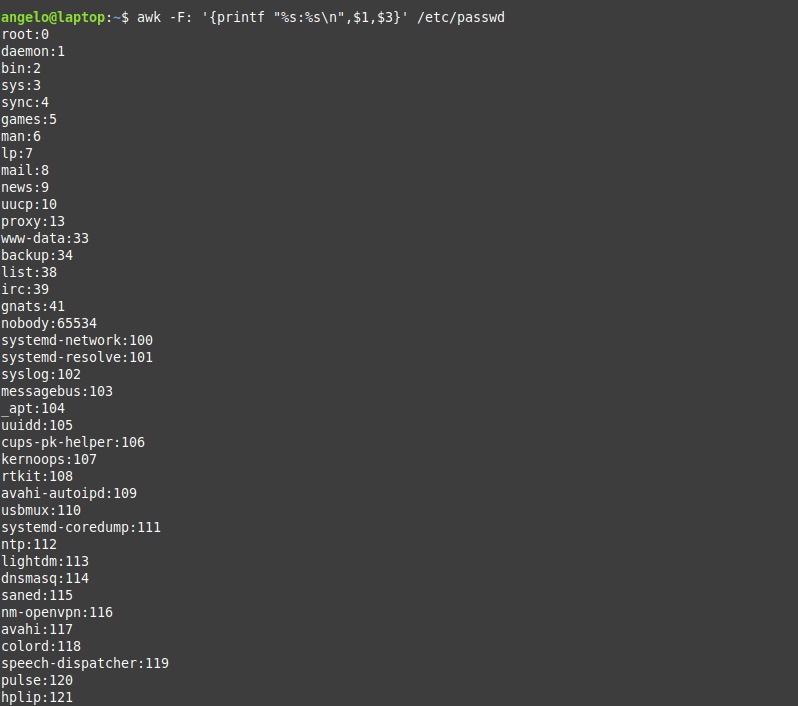Viewport: 798px width, 706px height.
Task: Click the backup:34 output line
Action: point(37,256)
